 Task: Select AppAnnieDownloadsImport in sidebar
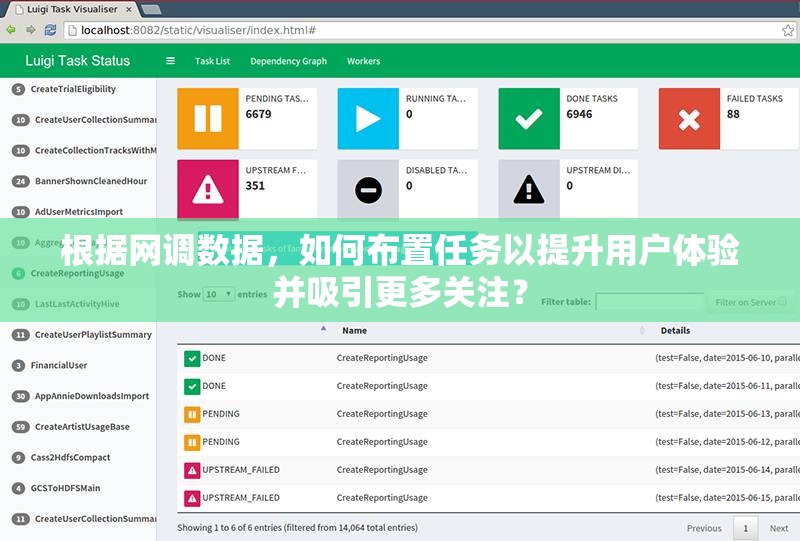92,396
